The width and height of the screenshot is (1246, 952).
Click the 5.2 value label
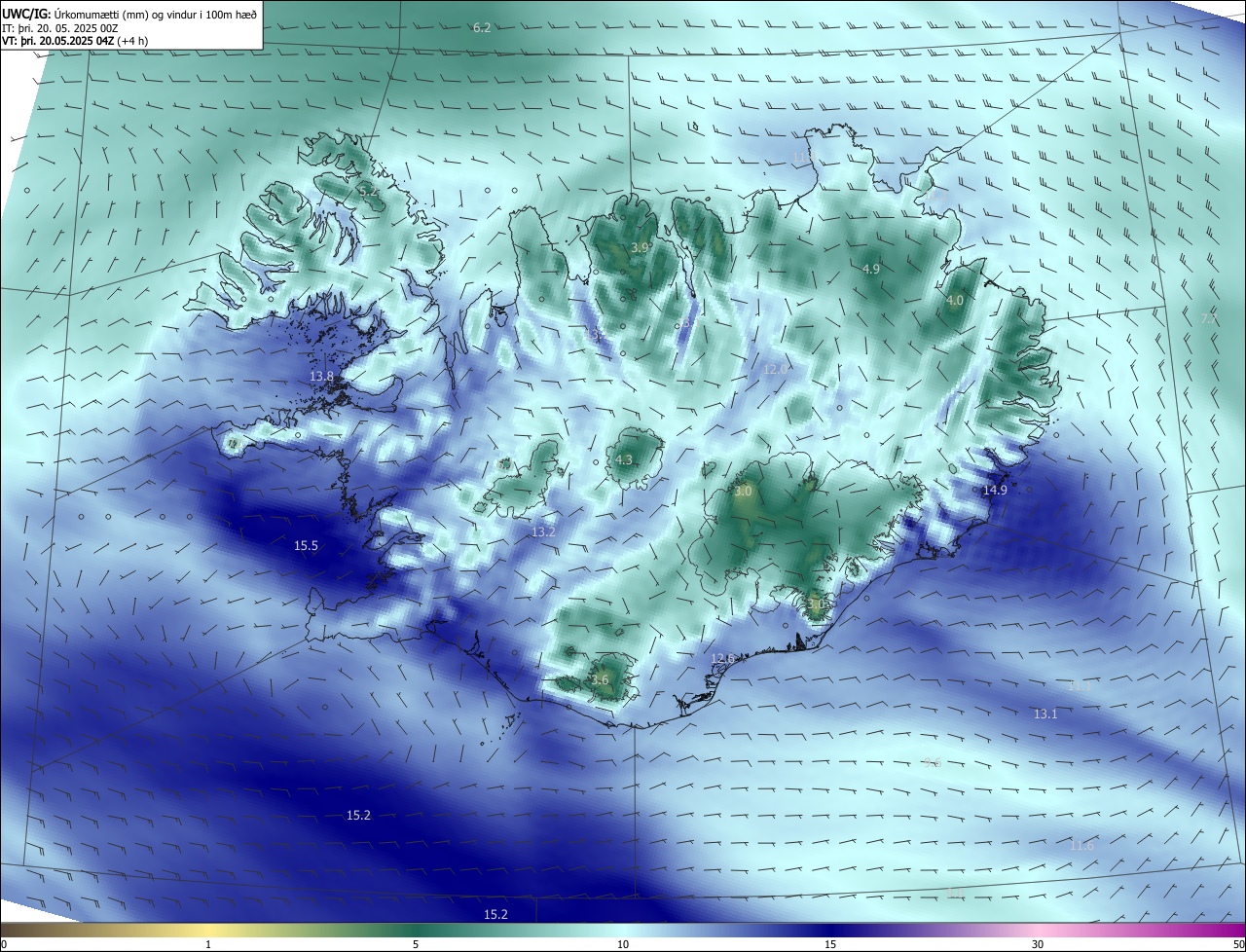pos(368,193)
